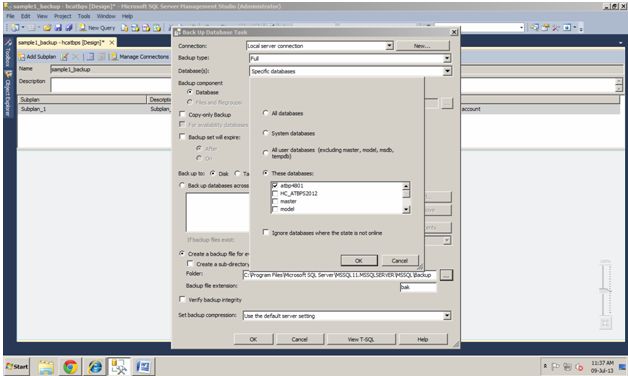Click the New... connection button
This screenshot has width=628, height=376.
[x=422, y=46]
